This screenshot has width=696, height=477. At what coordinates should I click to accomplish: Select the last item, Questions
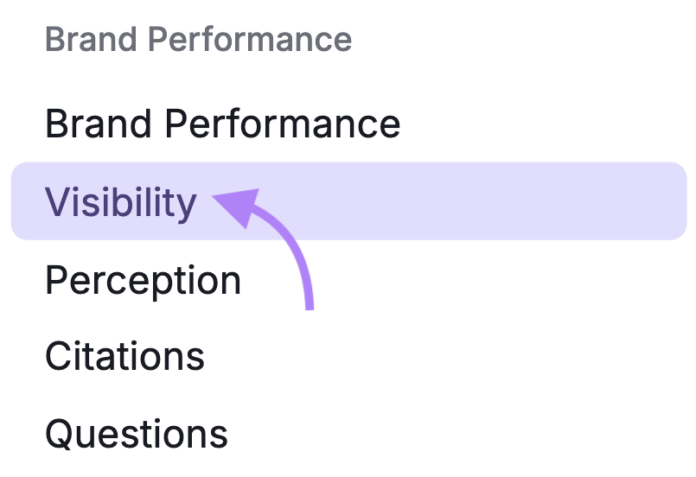click(136, 434)
